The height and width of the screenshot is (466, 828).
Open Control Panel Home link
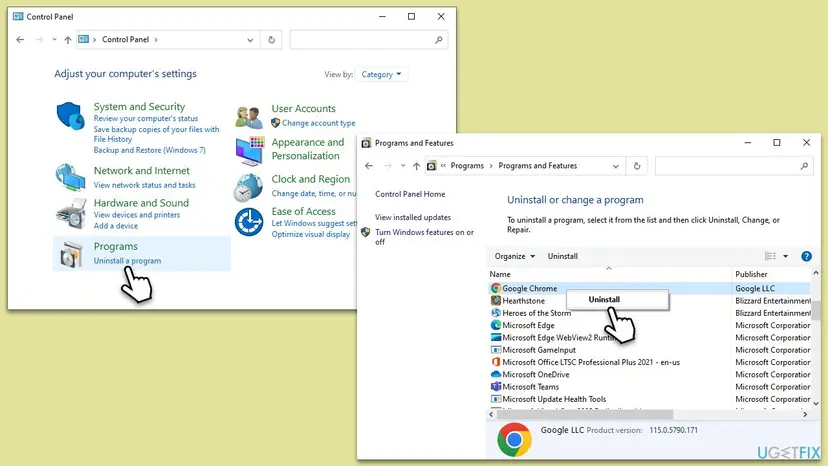point(410,194)
